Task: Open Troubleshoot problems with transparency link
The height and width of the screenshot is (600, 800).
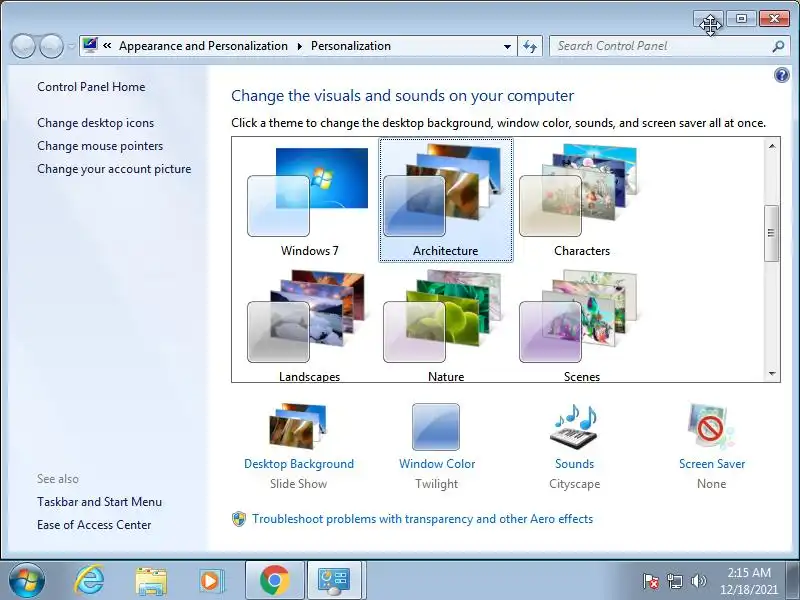Action: coord(422,519)
